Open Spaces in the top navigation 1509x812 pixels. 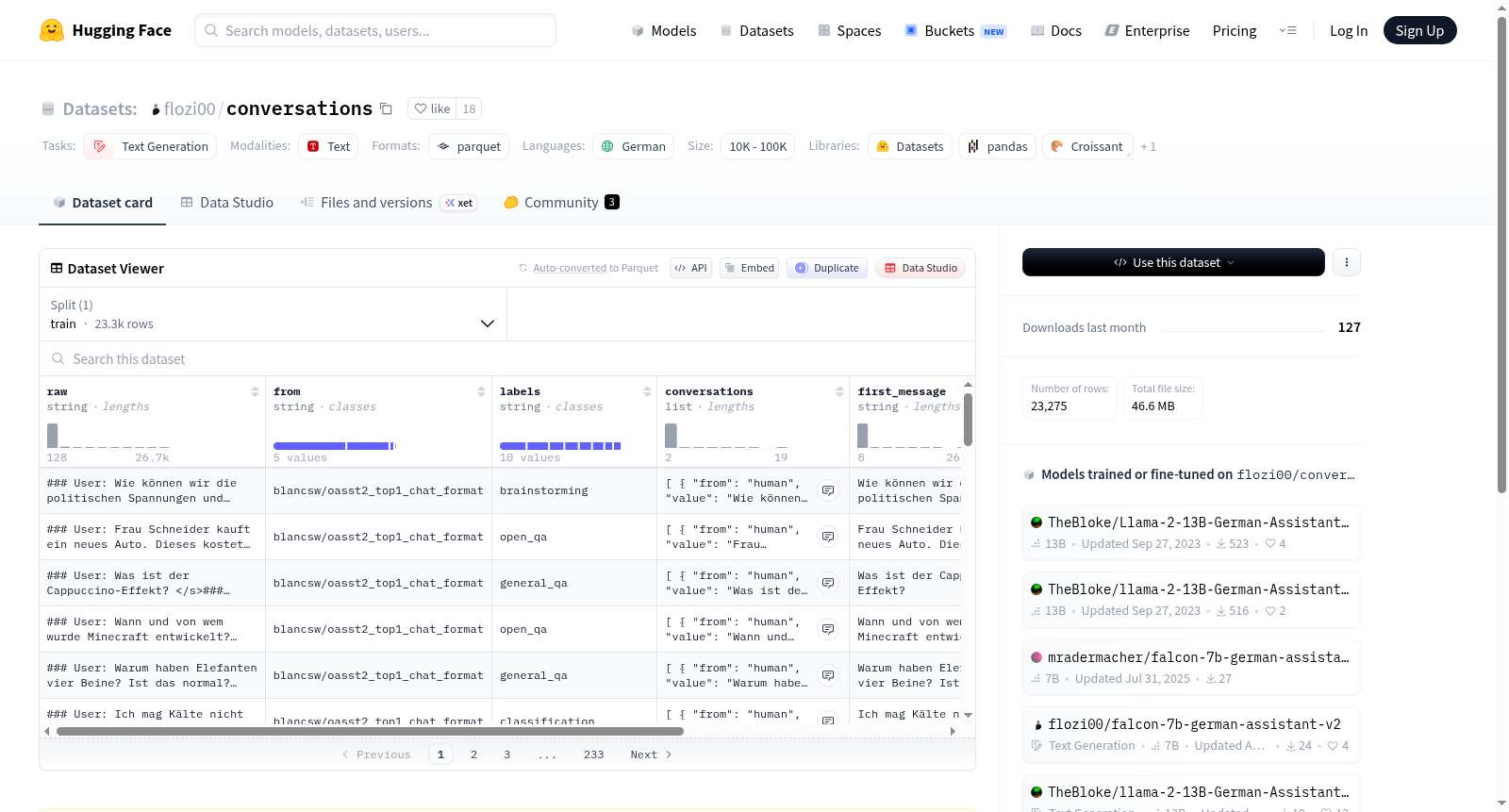tap(850, 30)
